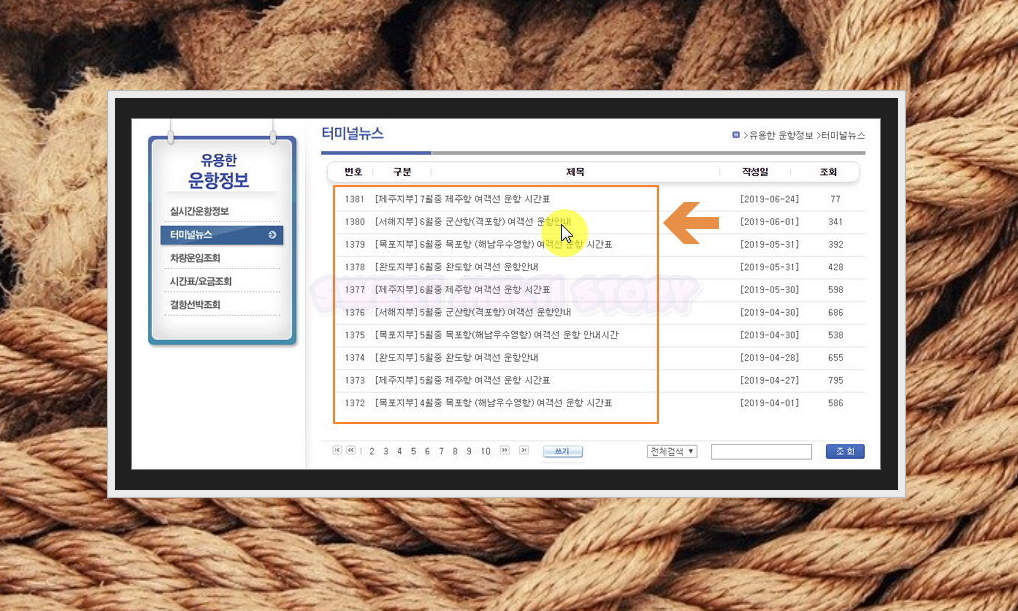Click the 제목 column header

click(575, 171)
